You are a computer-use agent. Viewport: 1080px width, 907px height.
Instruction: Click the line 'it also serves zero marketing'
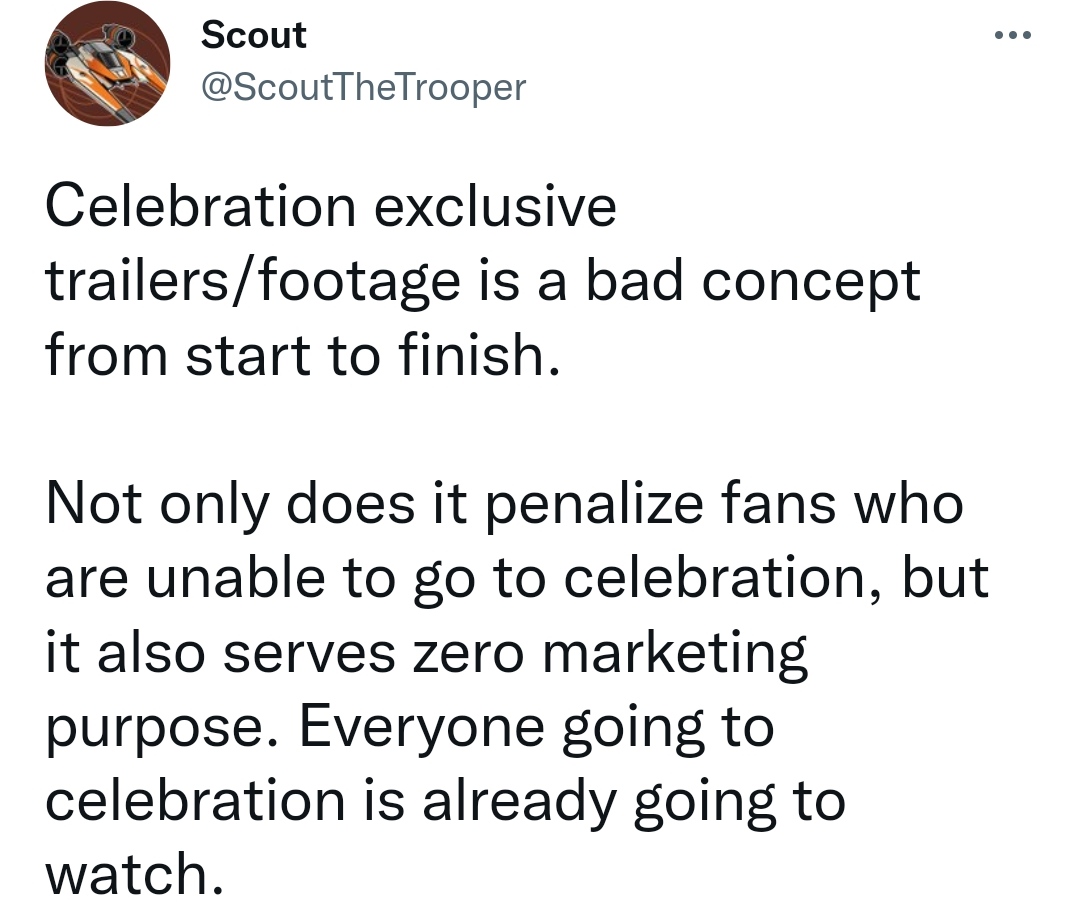click(426, 653)
